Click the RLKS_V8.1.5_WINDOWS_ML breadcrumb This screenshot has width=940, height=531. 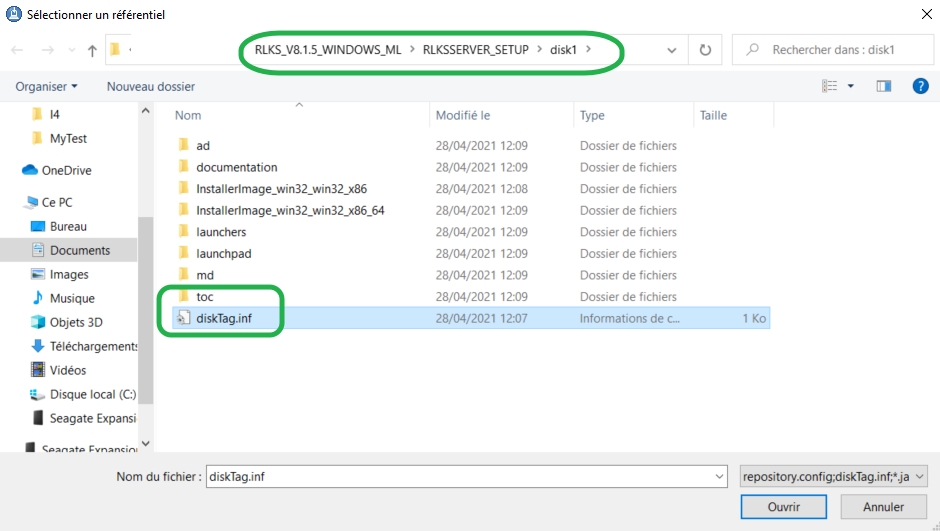328,50
